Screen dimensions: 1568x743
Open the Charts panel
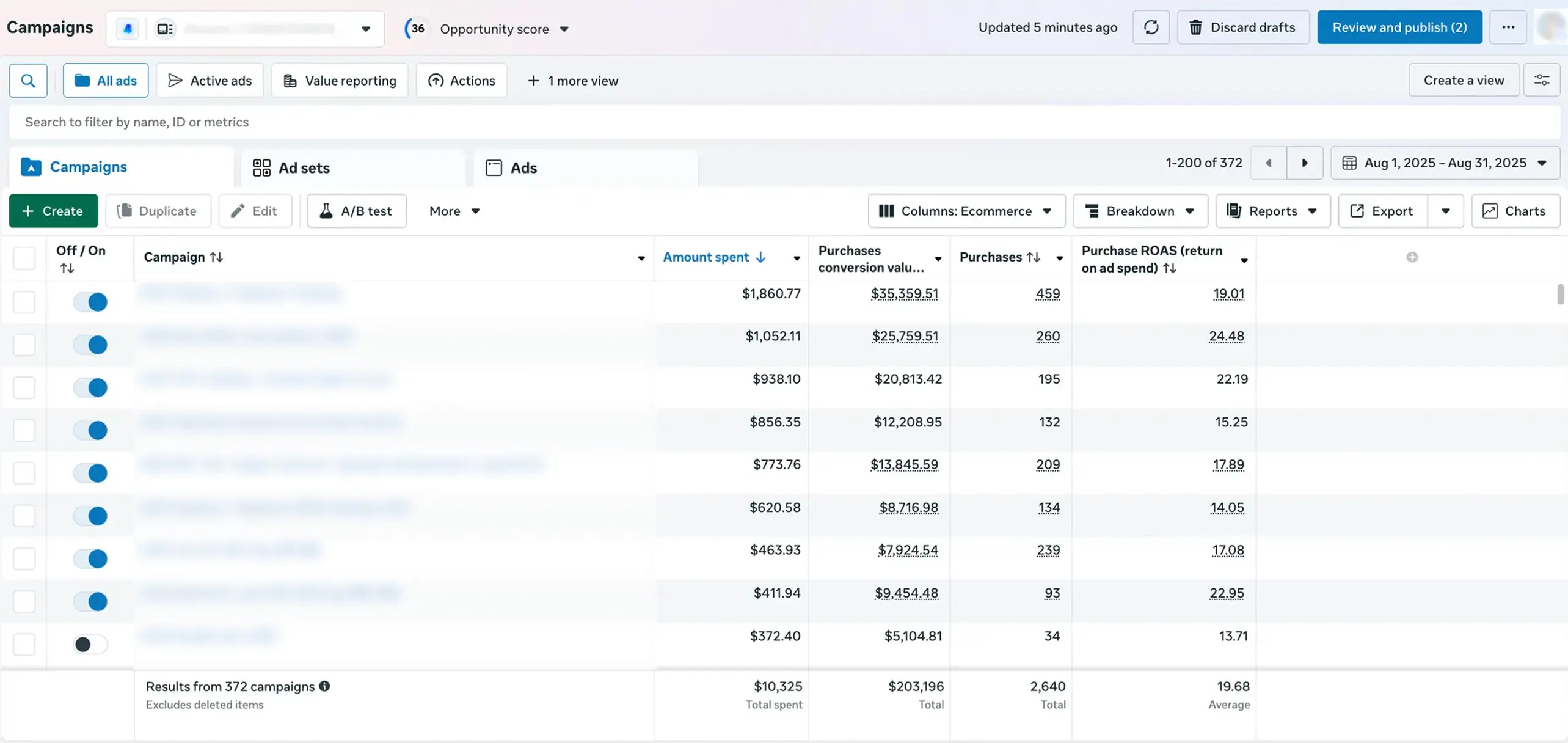coord(1515,211)
